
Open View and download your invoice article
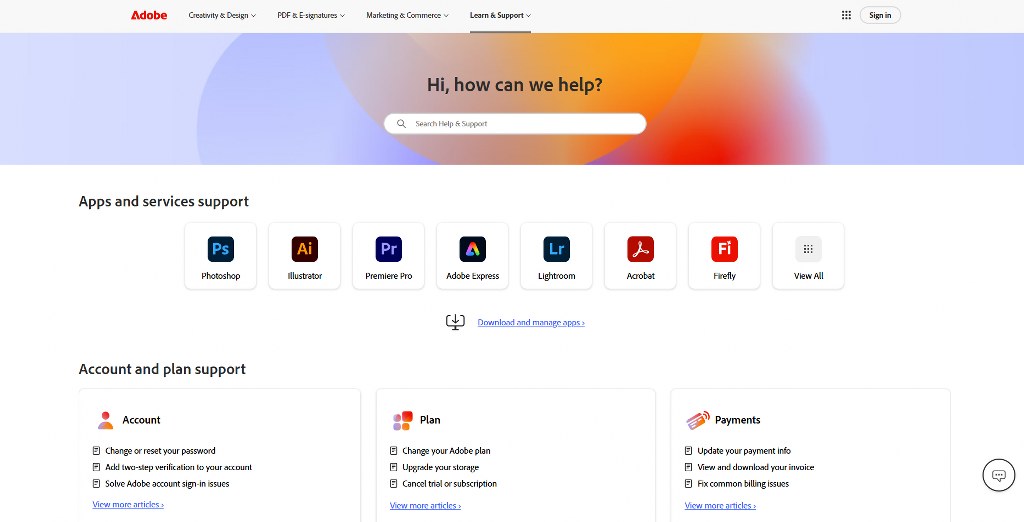tap(756, 467)
